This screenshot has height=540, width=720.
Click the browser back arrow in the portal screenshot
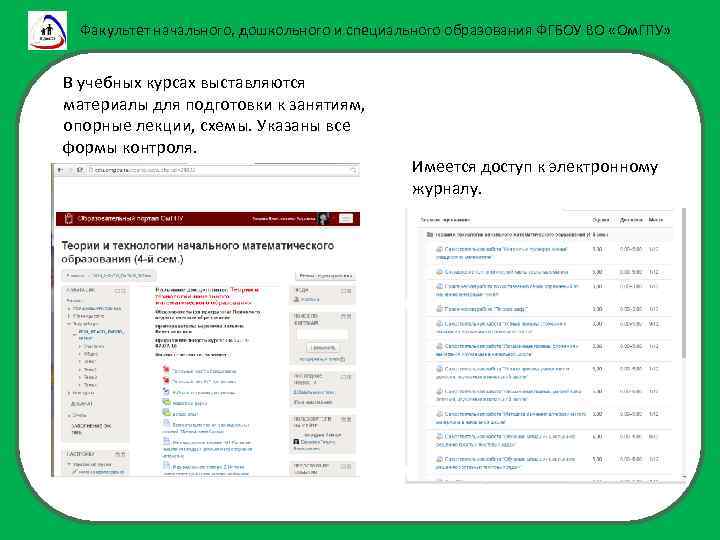coord(60,170)
